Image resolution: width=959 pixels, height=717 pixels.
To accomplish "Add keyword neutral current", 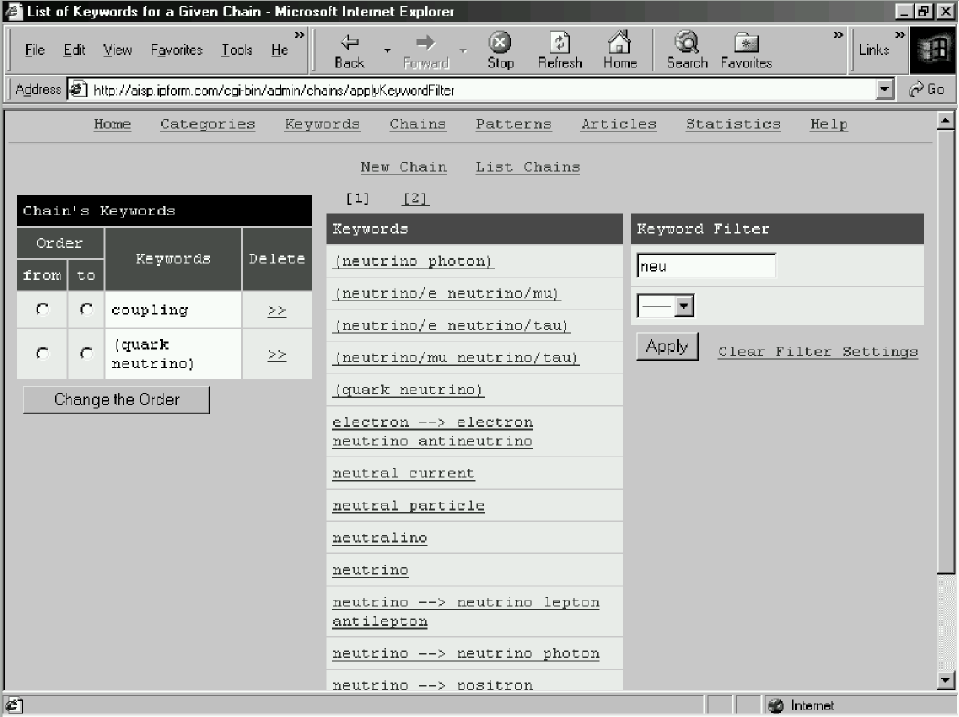I will [404, 473].
